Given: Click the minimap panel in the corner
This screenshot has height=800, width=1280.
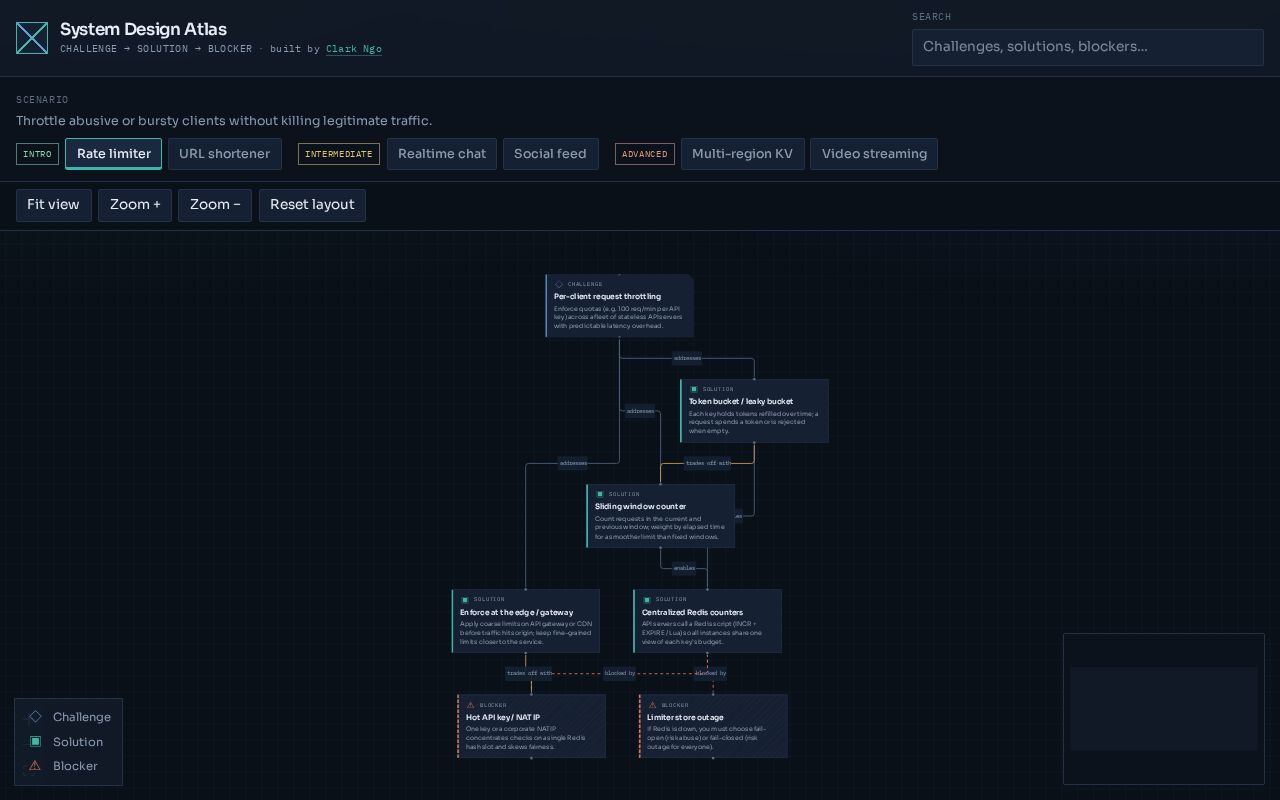Looking at the screenshot, I should (x=1164, y=709).
